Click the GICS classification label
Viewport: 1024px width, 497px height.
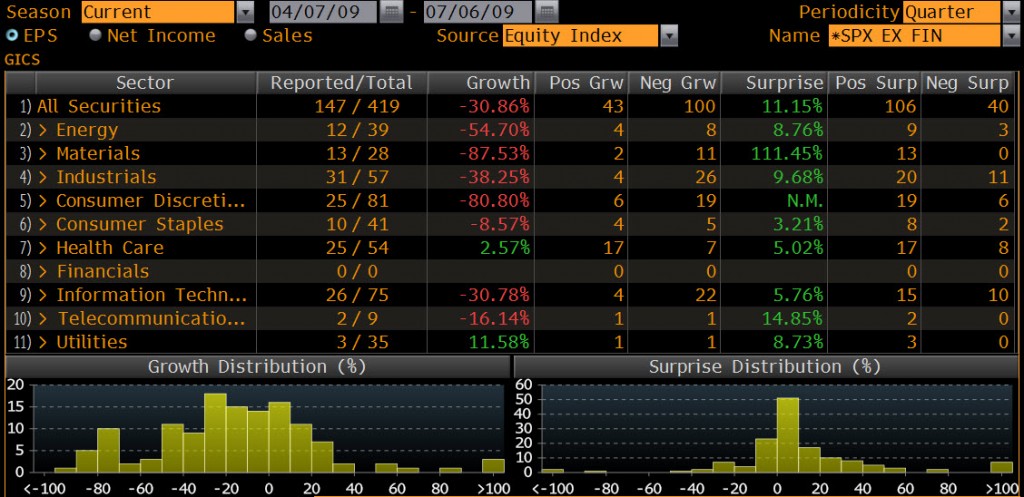pyautogui.click(x=22, y=59)
